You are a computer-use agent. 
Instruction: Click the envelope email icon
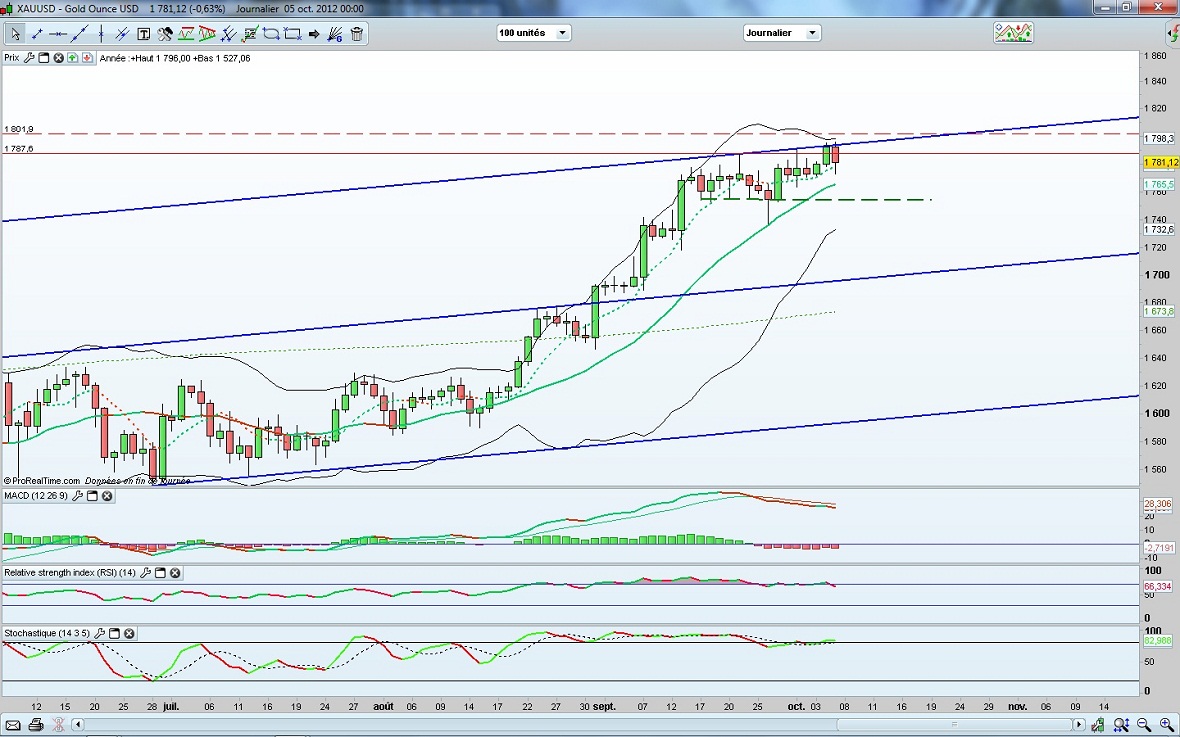pos(14,724)
